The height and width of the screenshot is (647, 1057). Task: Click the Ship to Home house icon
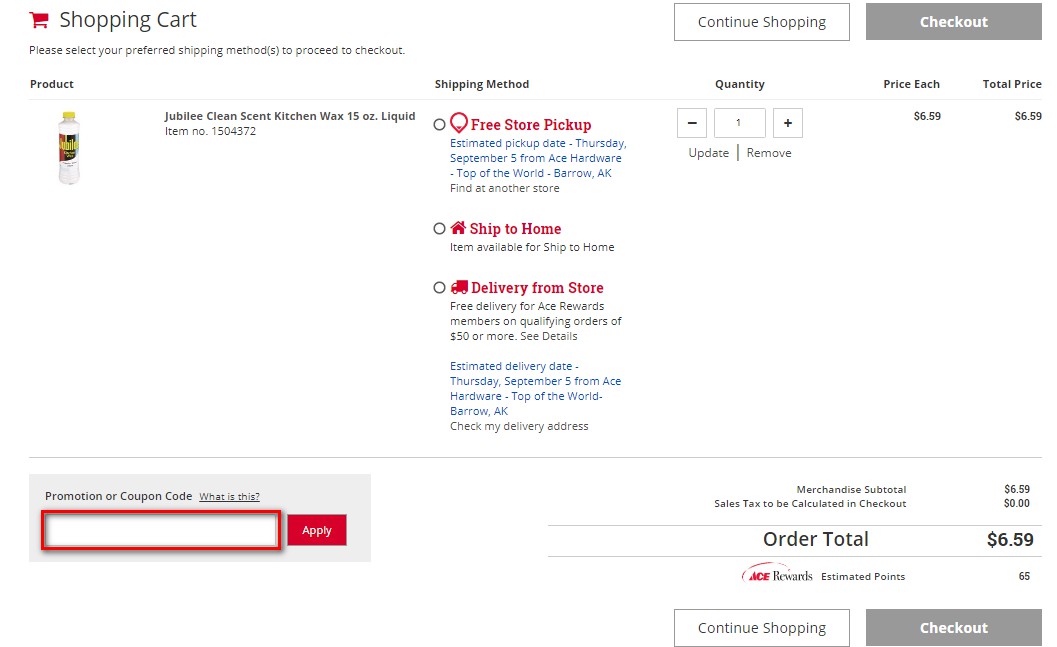click(458, 227)
